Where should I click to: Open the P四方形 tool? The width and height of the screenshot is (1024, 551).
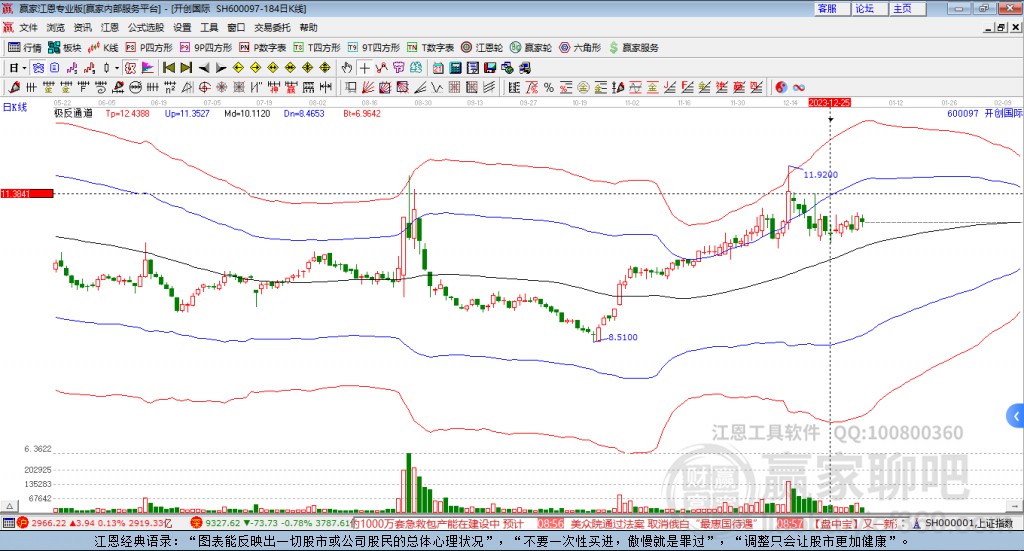tap(149, 48)
